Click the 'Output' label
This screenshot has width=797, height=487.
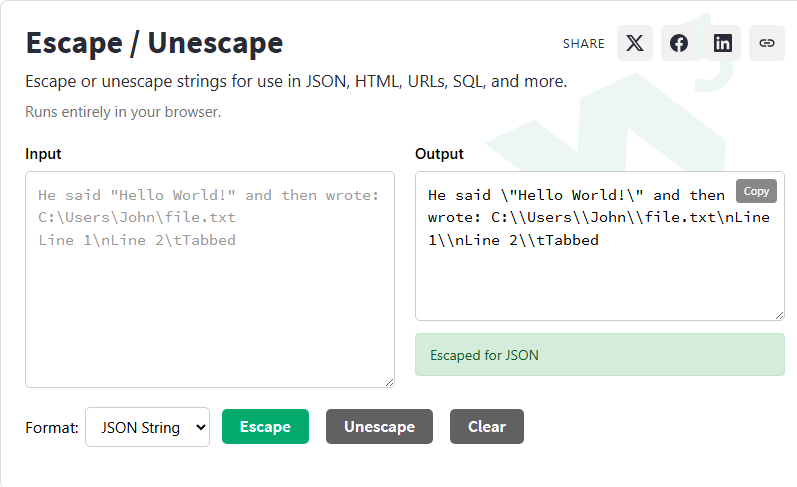(439, 154)
